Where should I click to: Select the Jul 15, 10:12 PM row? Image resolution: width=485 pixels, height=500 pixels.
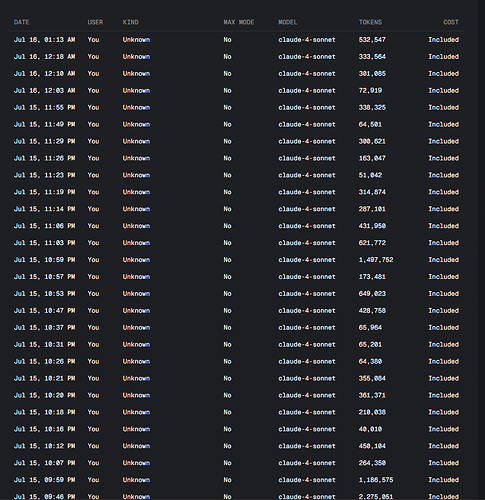click(236, 446)
